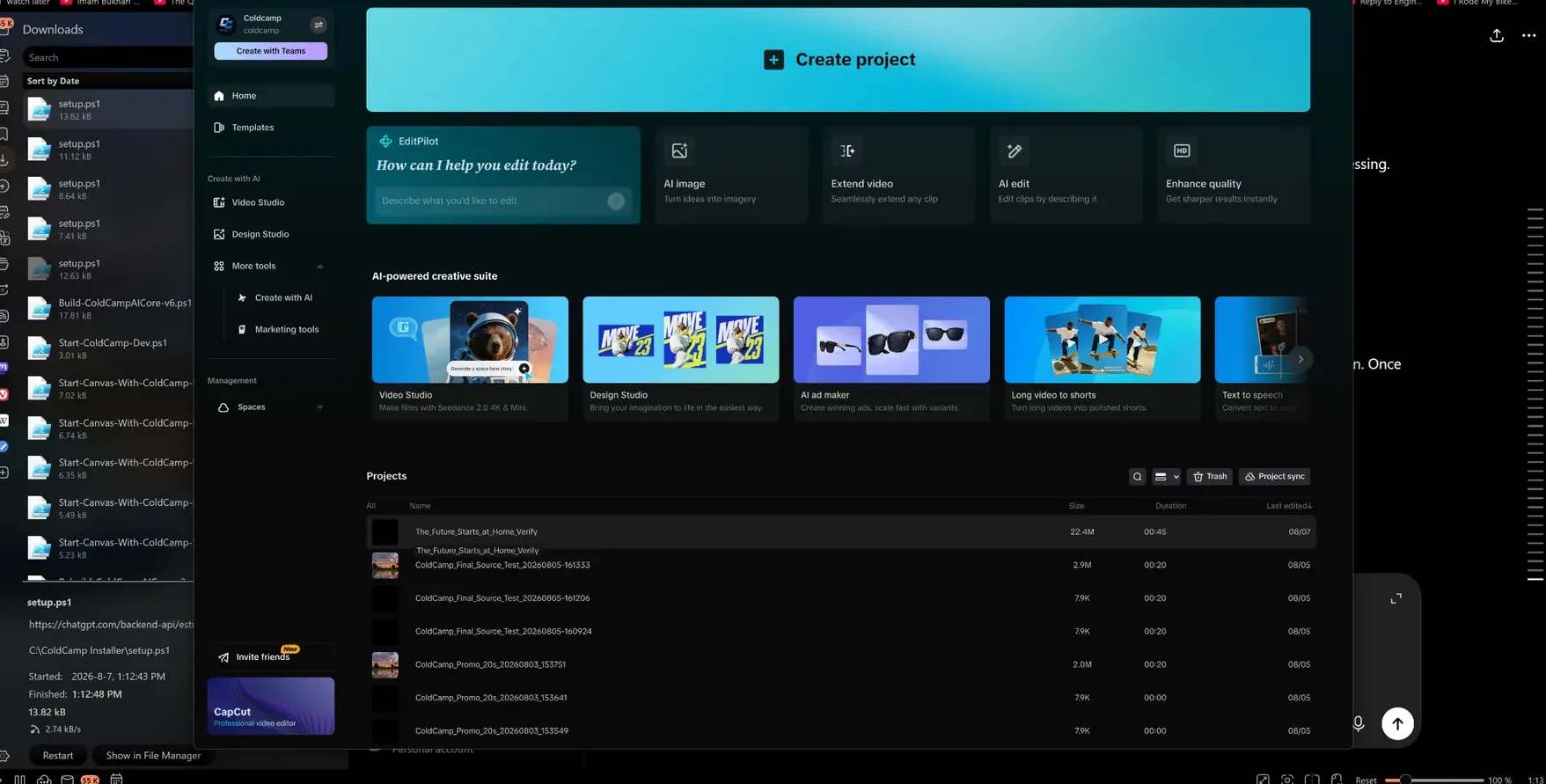Screen dimensions: 1546x784
Task: Click the Projects search icon
Action: tap(1138, 477)
